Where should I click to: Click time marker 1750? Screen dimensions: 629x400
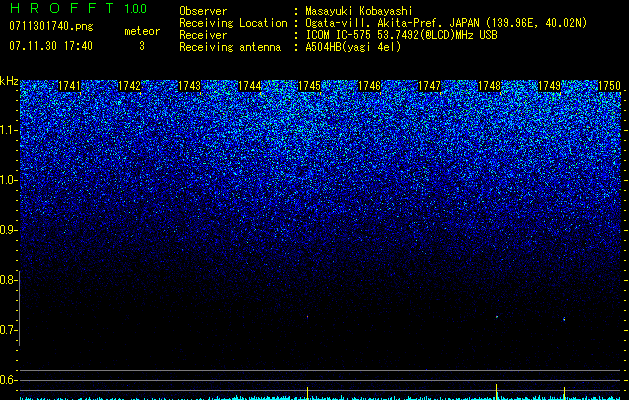(609, 86)
